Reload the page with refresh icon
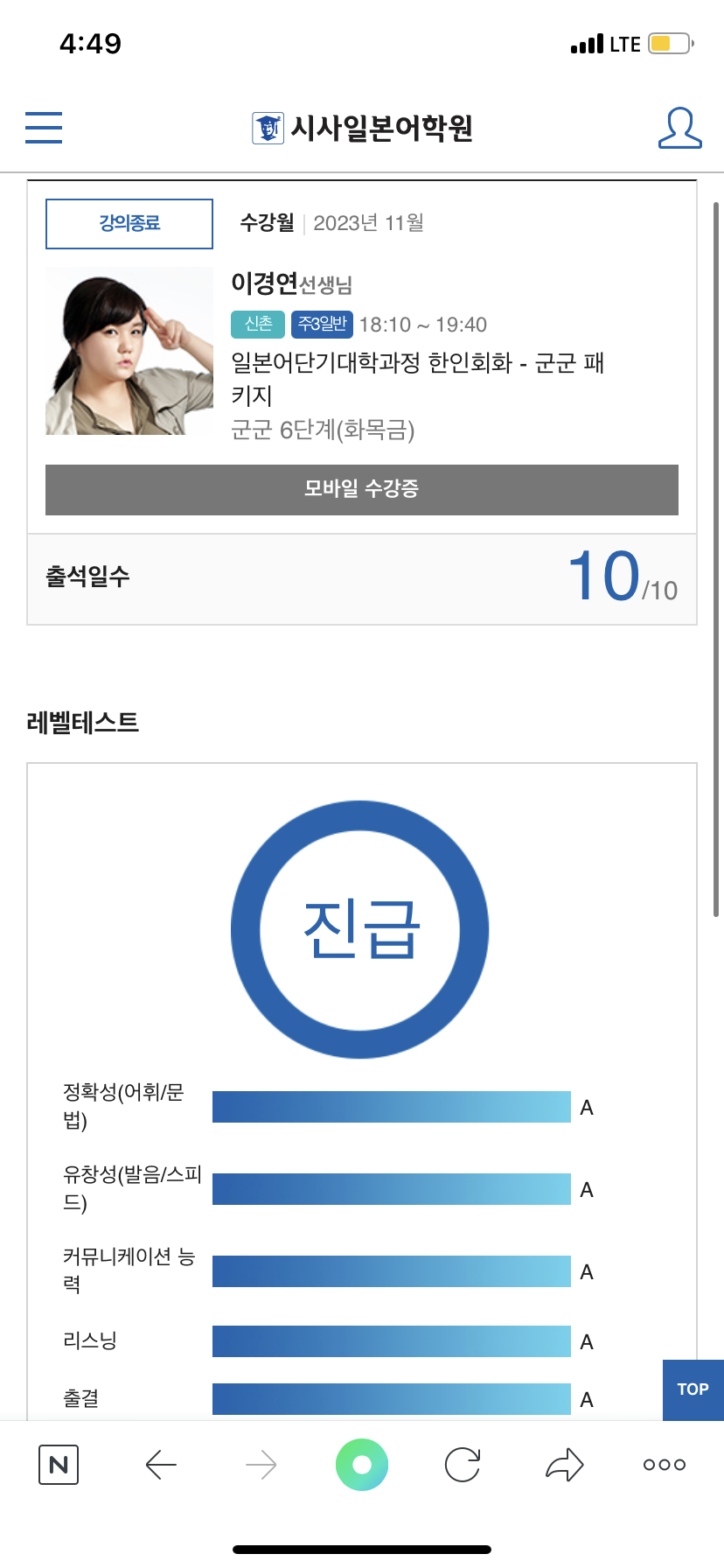The image size is (724, 1568). click(463, 1464)
